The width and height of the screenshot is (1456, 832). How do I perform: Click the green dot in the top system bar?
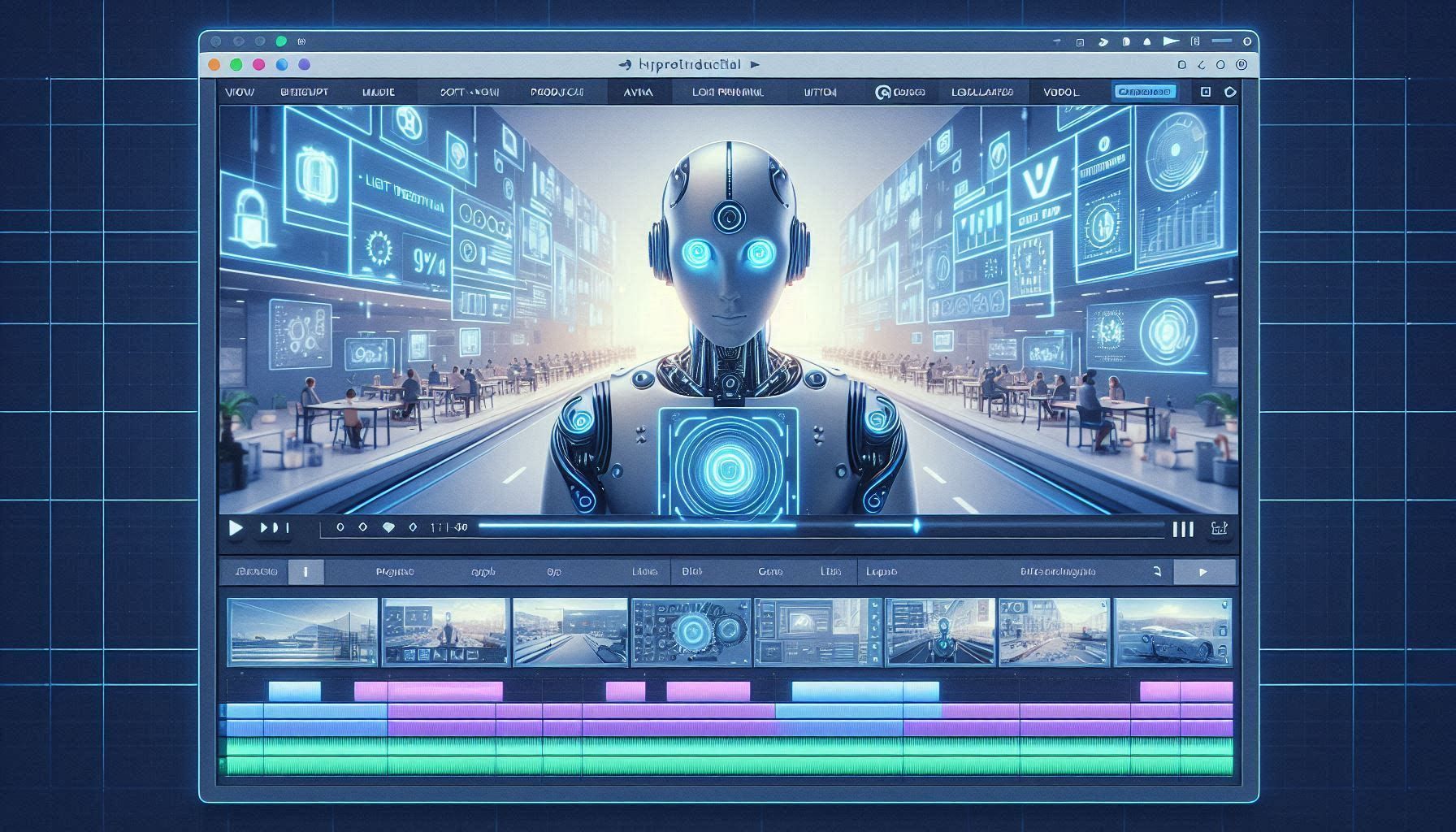pos(281,41)
